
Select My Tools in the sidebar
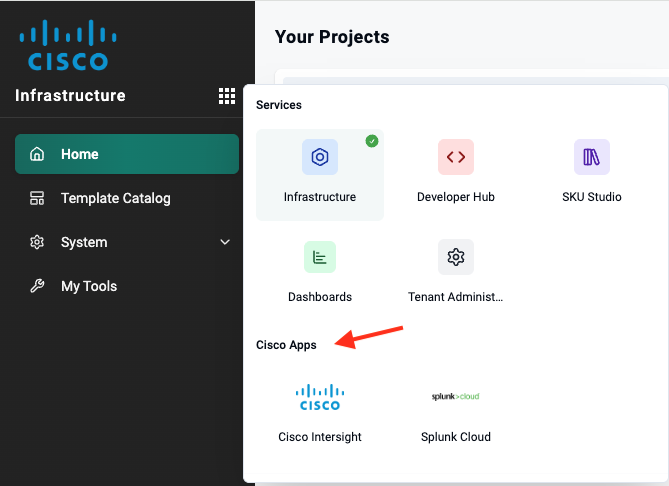(x=88, y=286)
